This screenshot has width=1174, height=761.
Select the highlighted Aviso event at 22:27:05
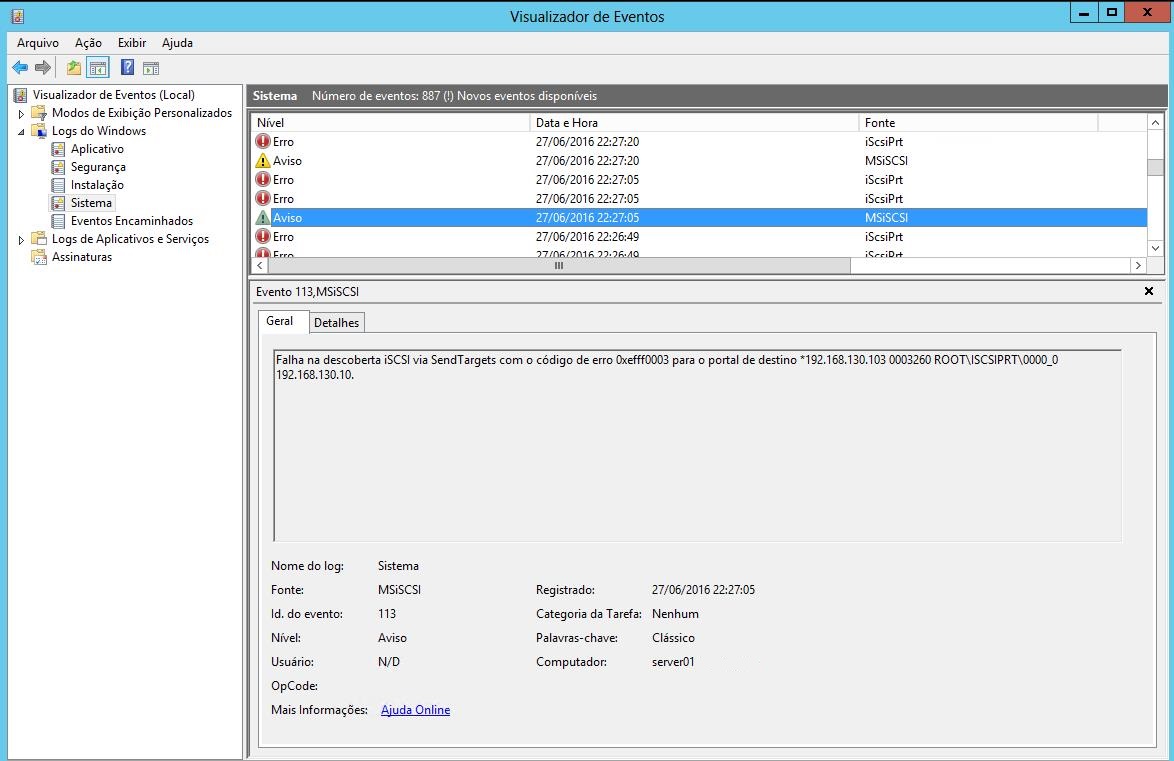pos(699,218)
